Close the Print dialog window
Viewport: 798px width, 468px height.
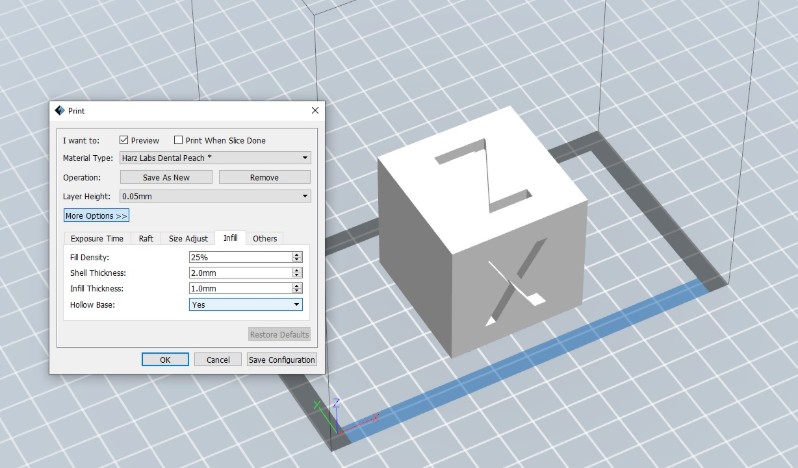point(315,110)
